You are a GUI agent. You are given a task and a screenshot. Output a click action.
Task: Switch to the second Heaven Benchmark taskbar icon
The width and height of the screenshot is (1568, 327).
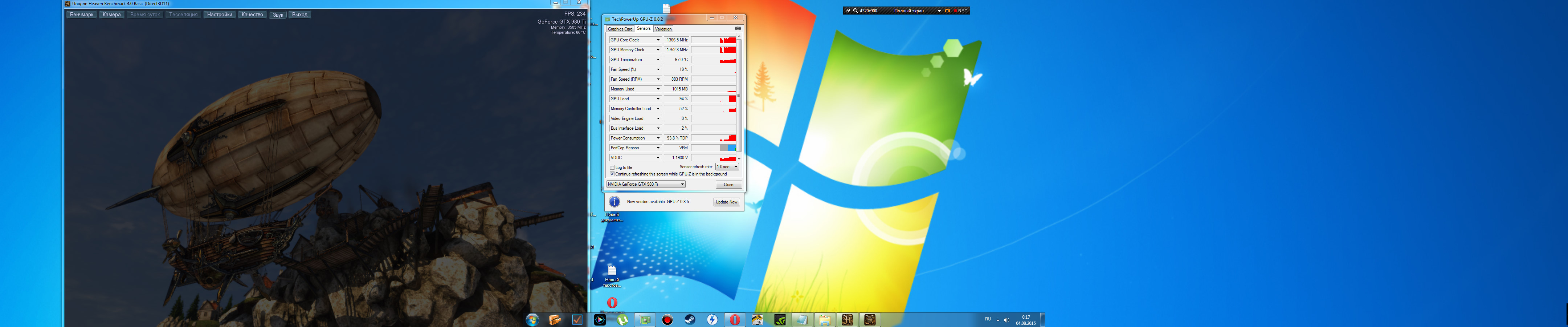coord(870,320)
